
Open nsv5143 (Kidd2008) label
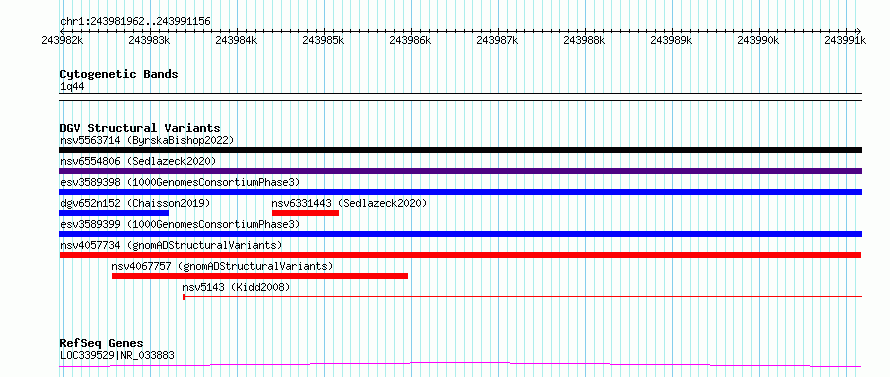(x=236, y=287)
